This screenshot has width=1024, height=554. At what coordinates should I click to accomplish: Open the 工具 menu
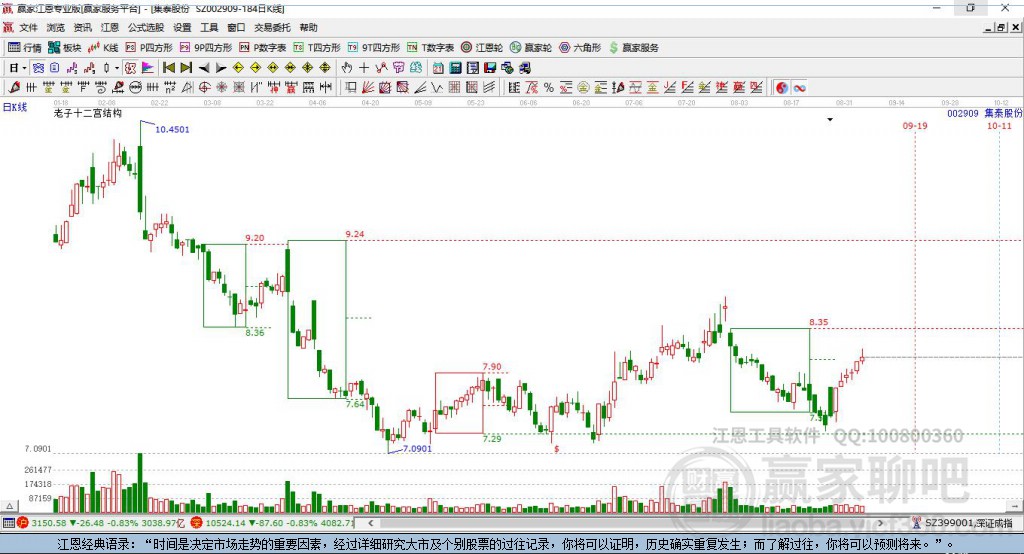pyautogui.click(x=209, y=27)
